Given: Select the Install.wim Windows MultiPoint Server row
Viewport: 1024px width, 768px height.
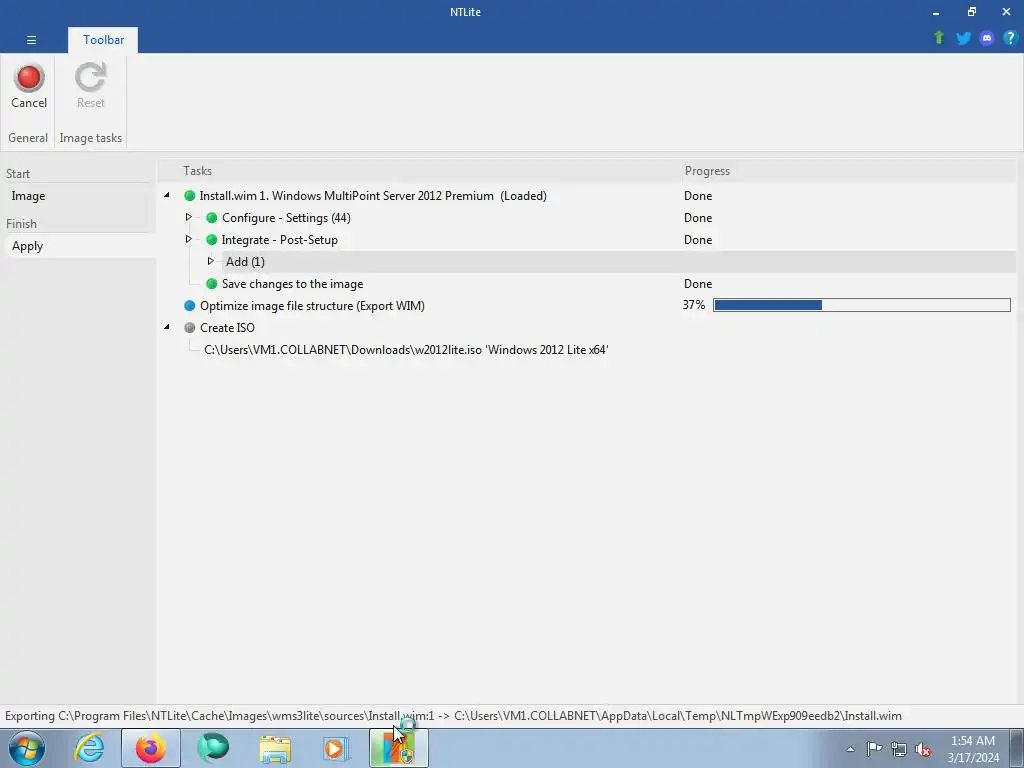Looking at the screenshot, I should (x=373, y=196).
